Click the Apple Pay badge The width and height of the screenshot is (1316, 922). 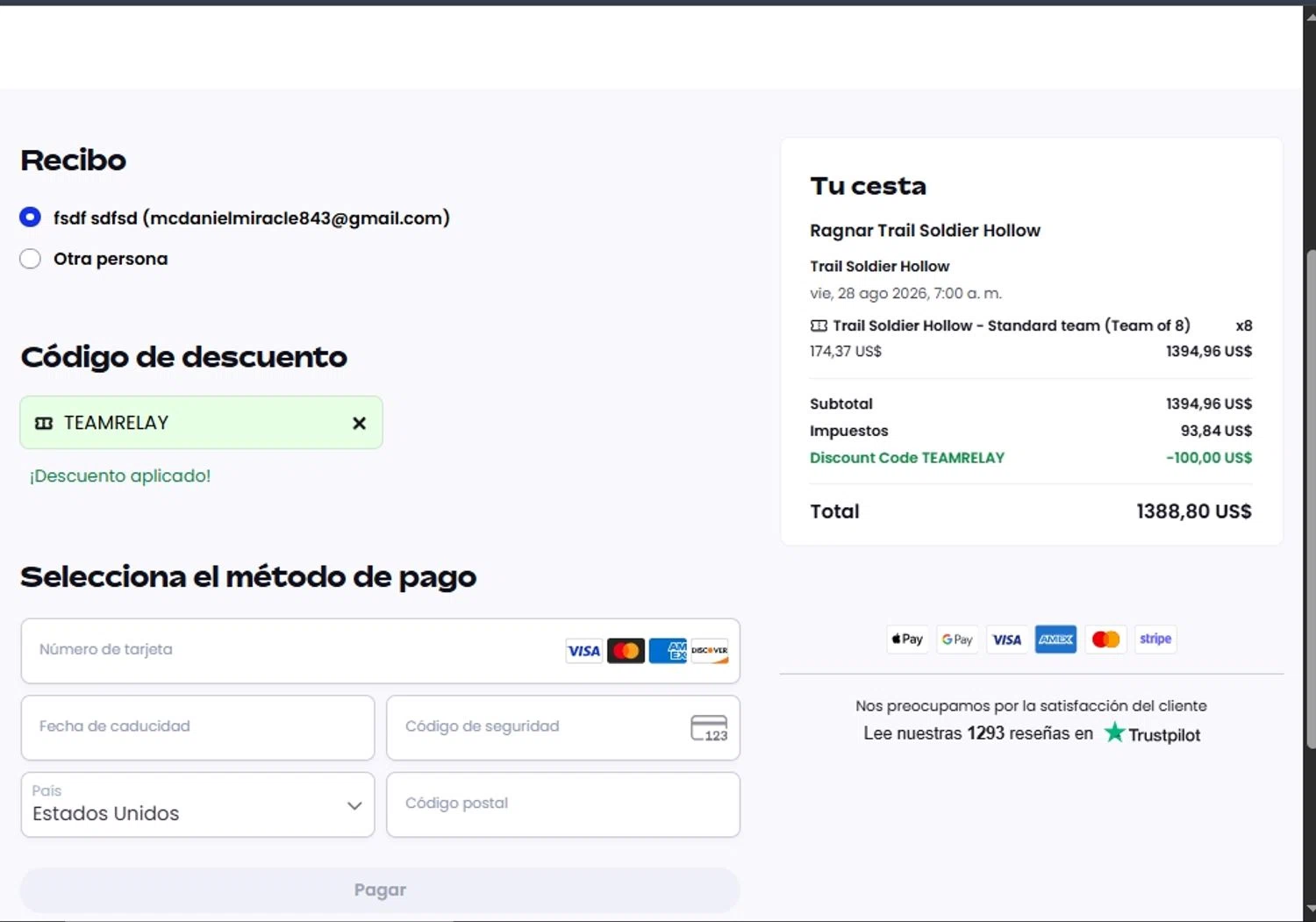tap(908, 640)
